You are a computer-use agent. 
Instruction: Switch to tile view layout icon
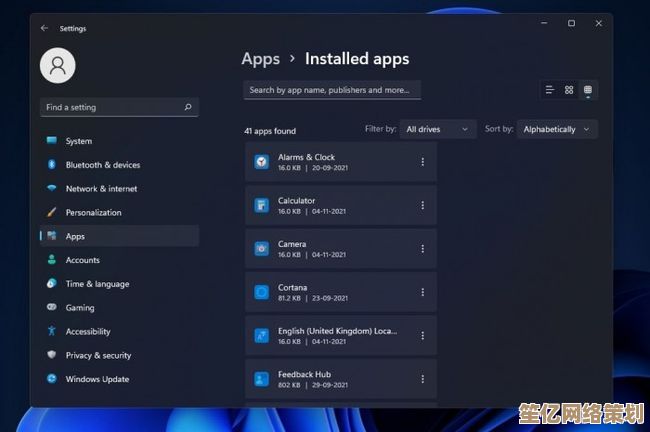click(588, 90)
